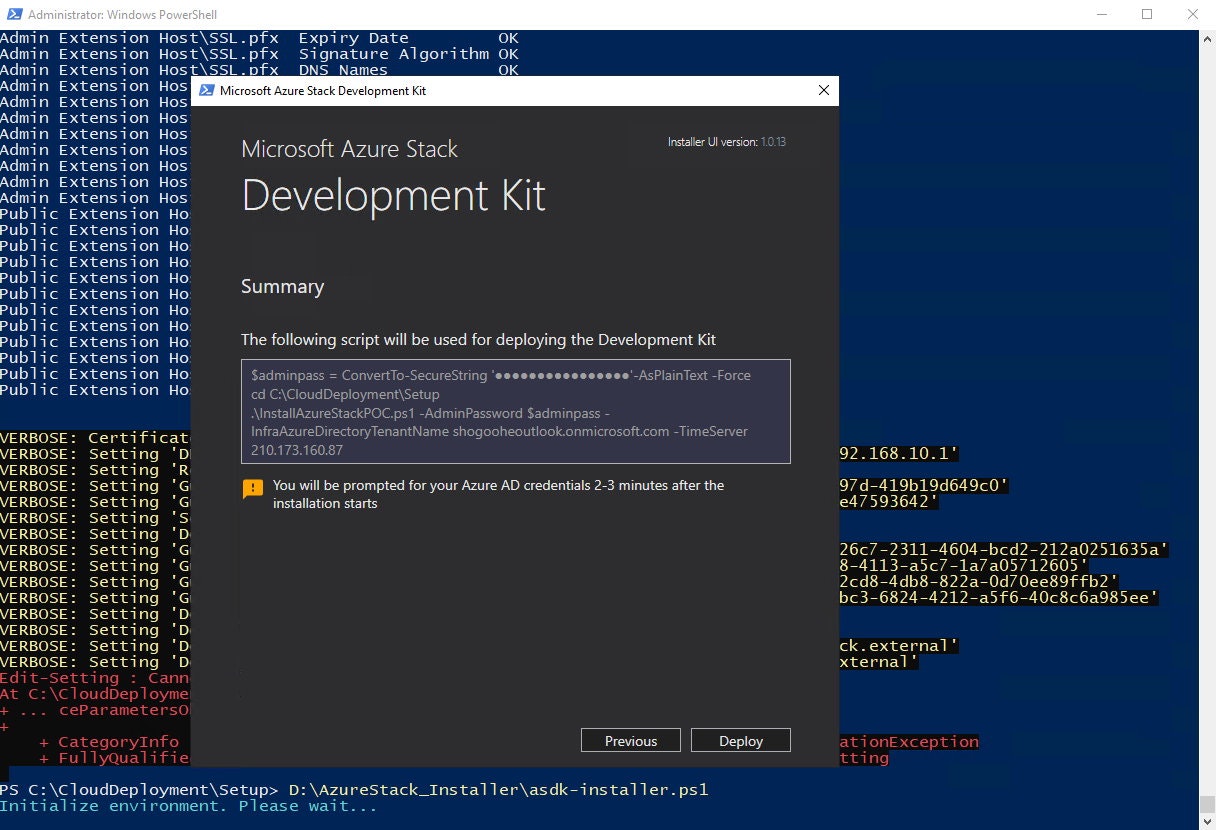Click the 'Initialize environment. Please wait...' line
Image resolution: width=1216 pixels, height=830 pixels.
(x=189, y=805)
